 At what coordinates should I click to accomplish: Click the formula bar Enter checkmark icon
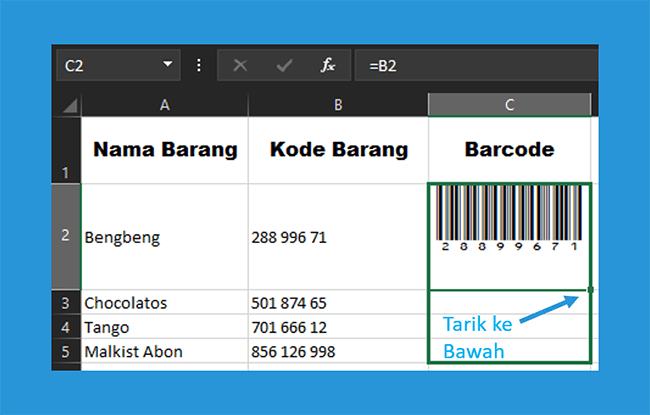(284, 65)
